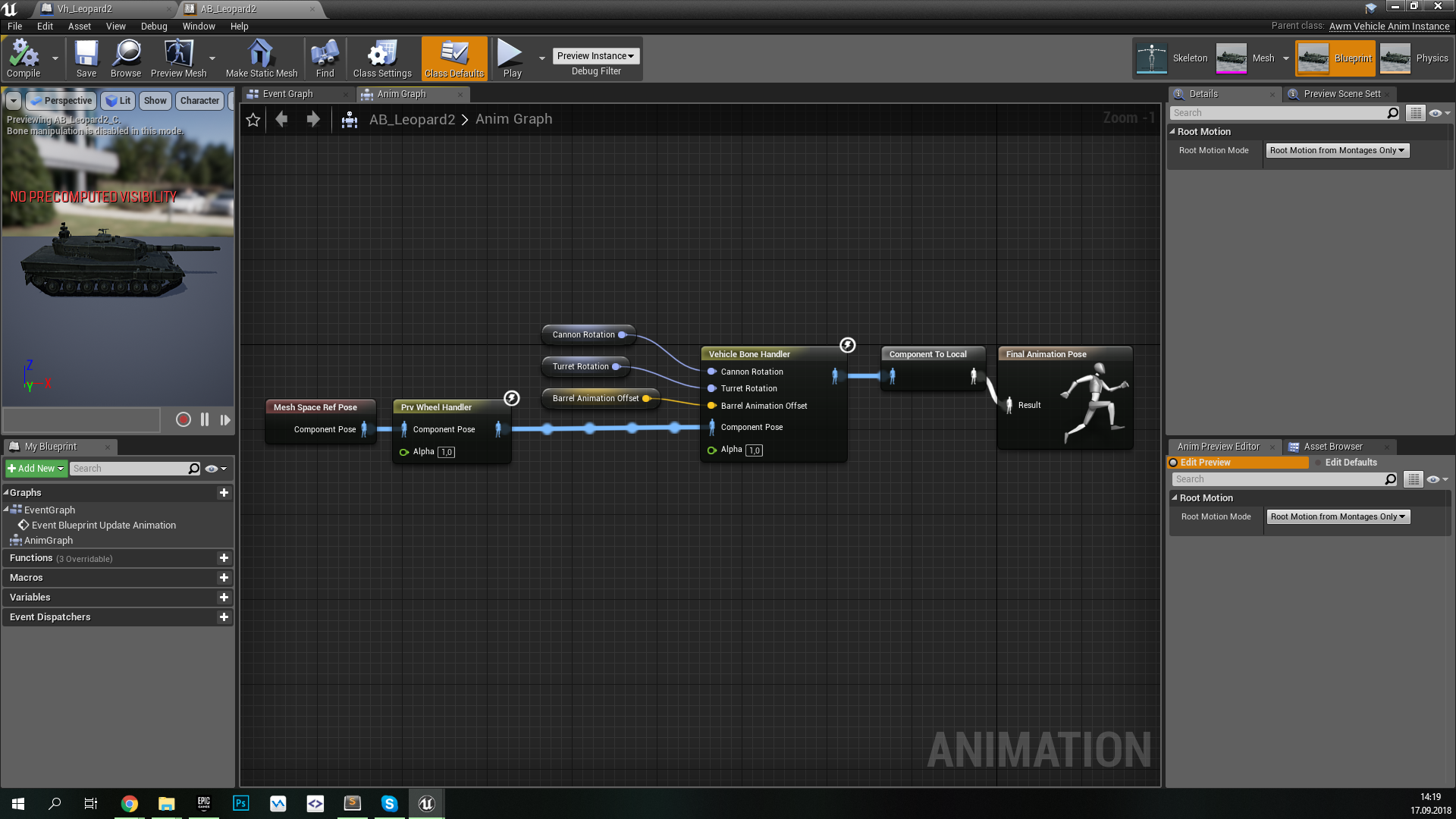
Task: Switch to Event Graph tab
Action: [287, 94]
